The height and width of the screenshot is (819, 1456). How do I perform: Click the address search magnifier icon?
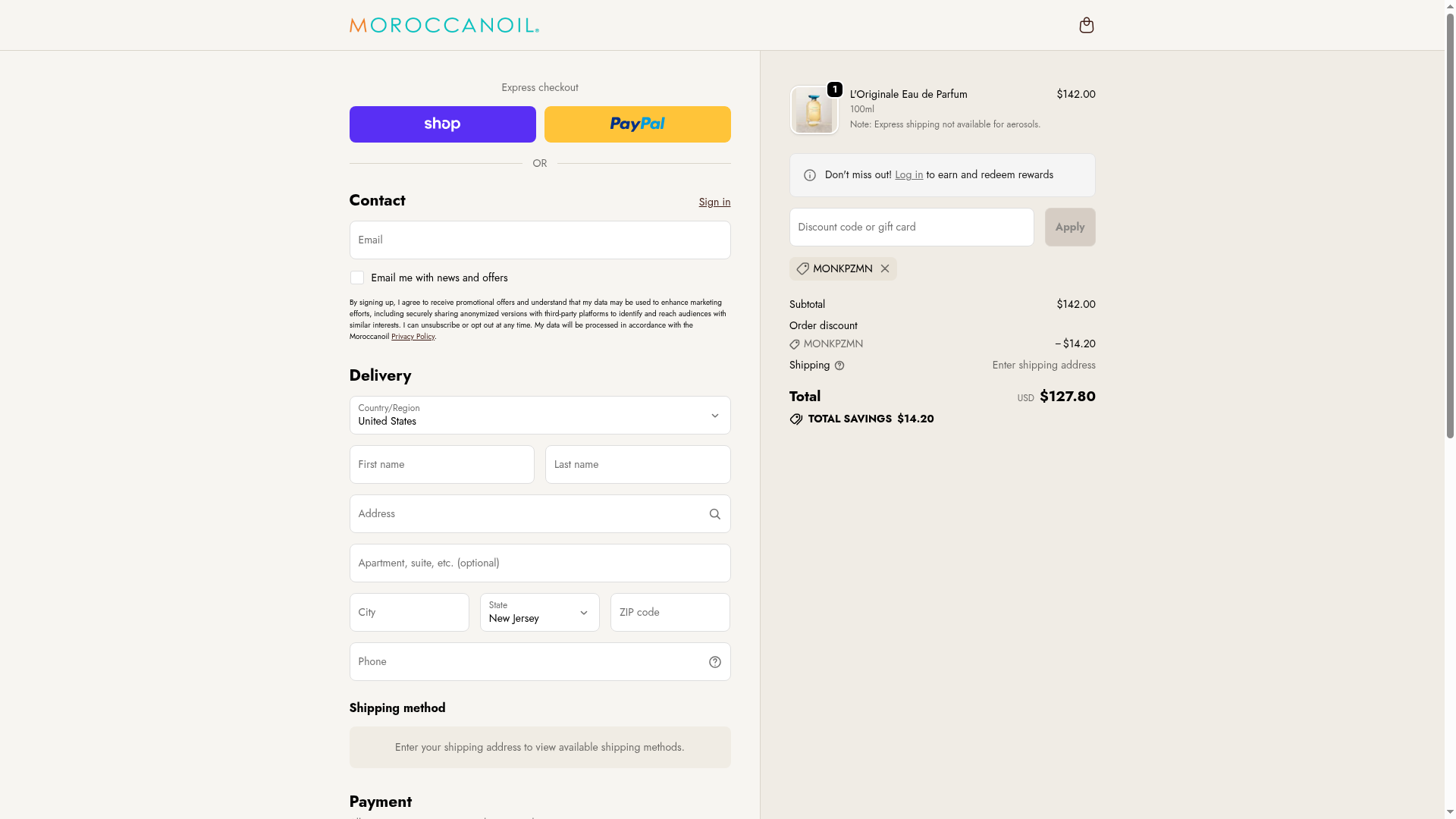[x=714, y=514]
